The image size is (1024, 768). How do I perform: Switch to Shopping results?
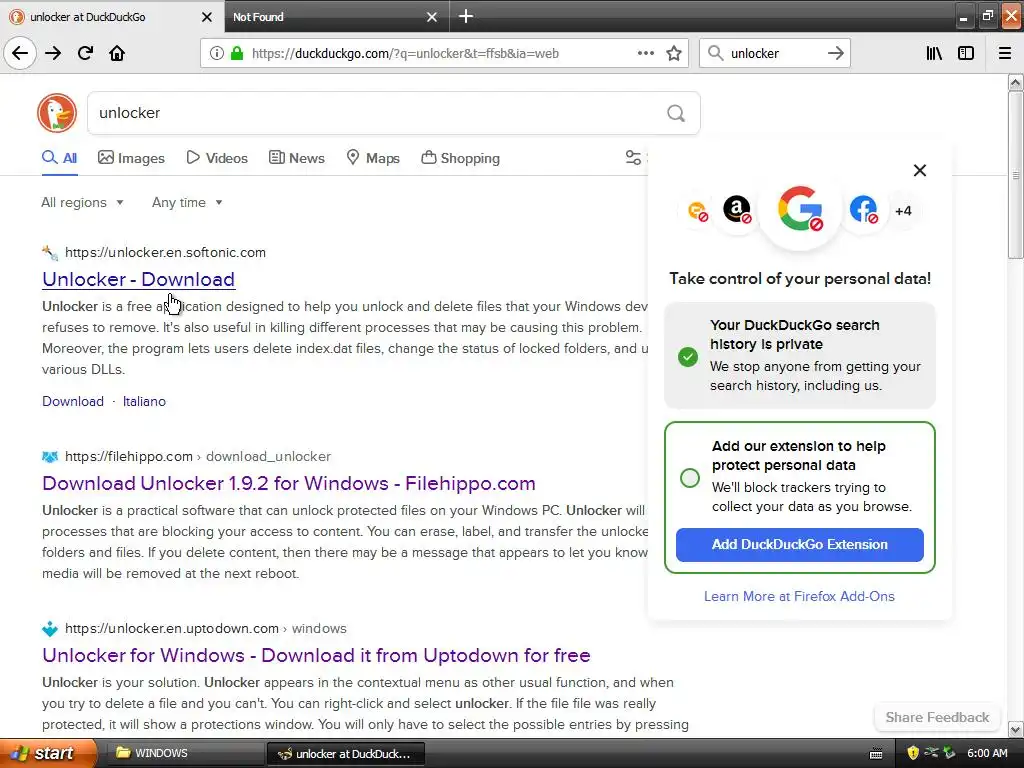(x=460, y=158)
